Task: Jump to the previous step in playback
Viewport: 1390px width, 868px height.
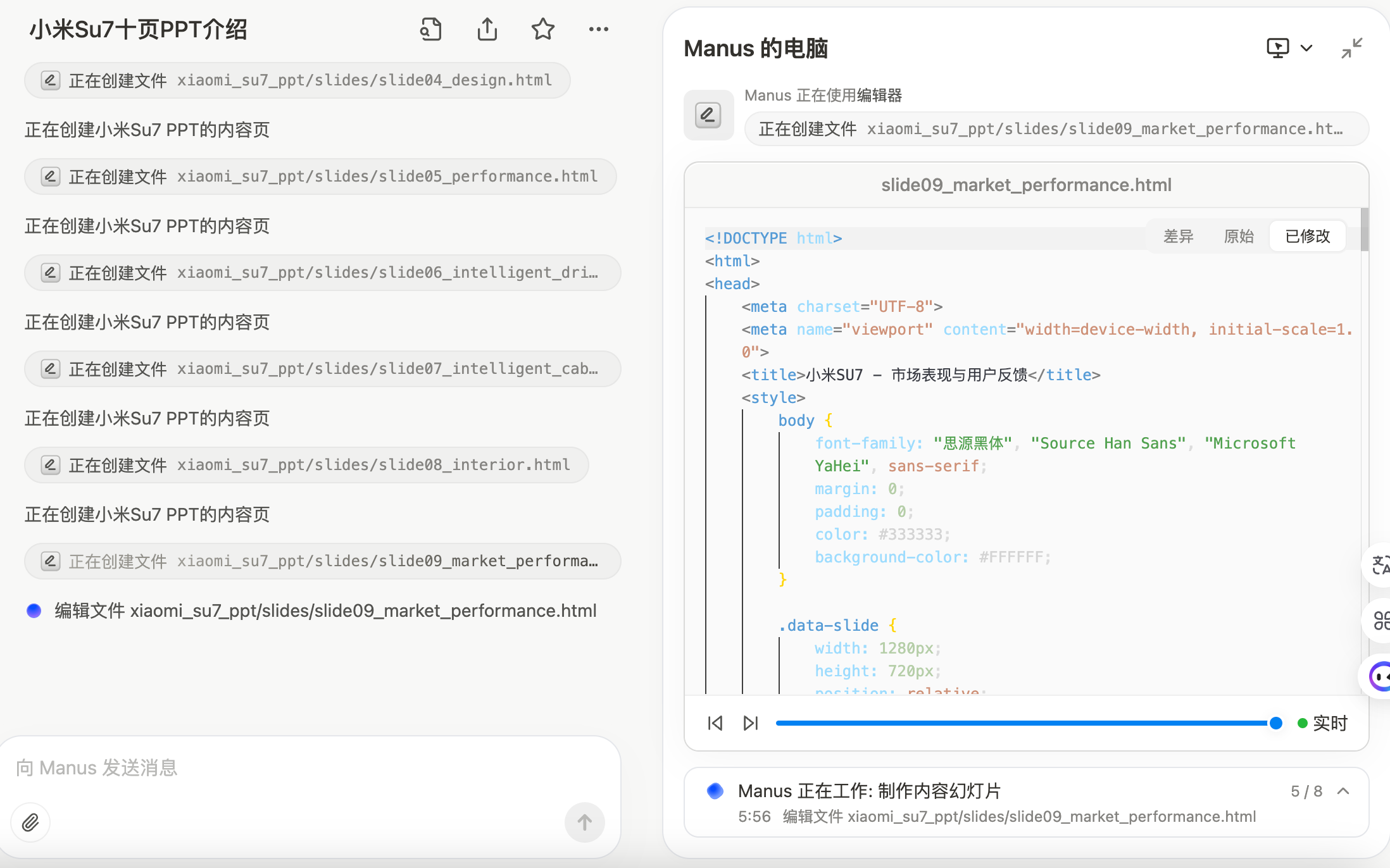Action: (715, 723)
